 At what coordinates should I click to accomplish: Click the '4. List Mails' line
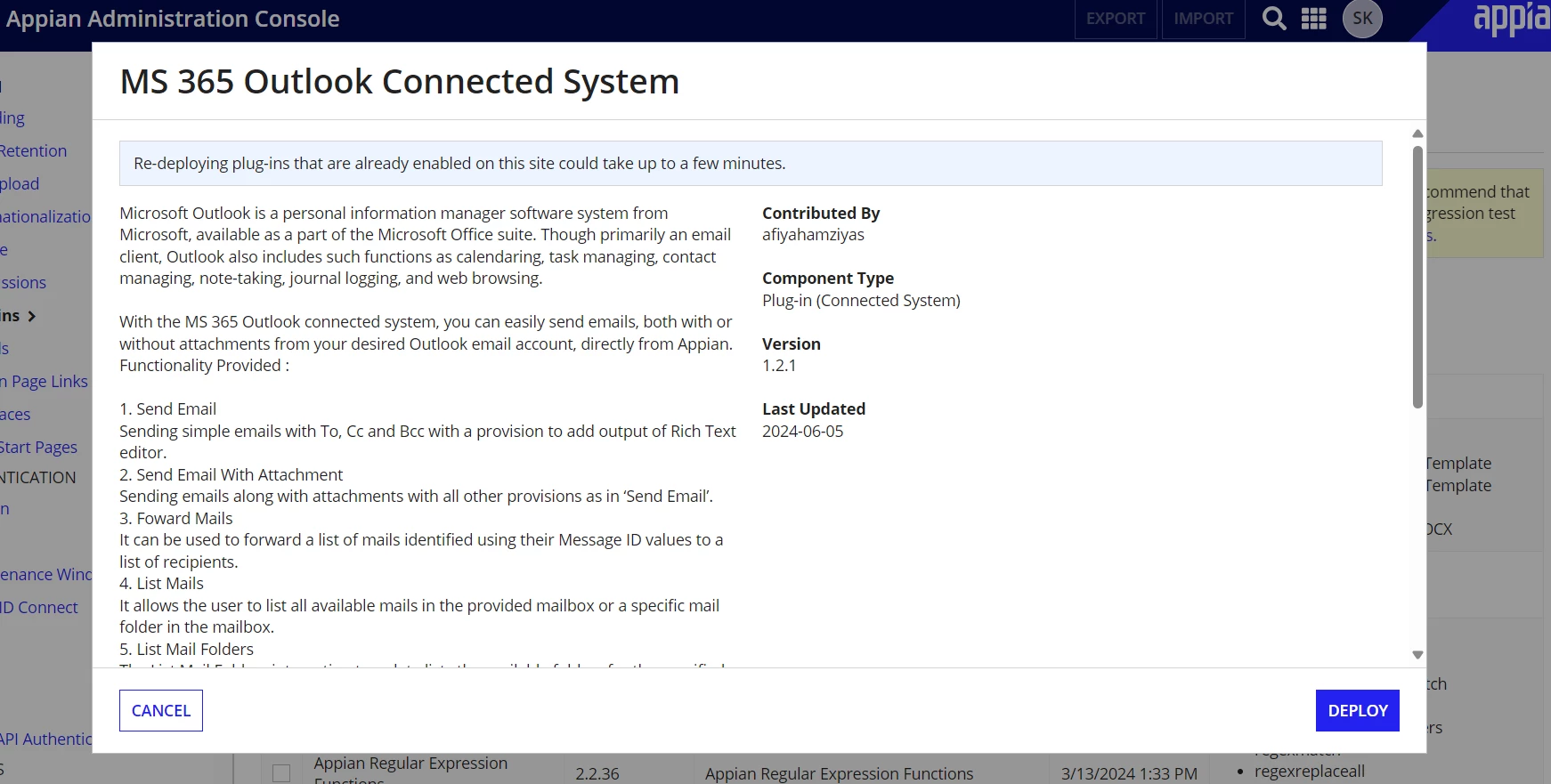[x=162, y=584]
